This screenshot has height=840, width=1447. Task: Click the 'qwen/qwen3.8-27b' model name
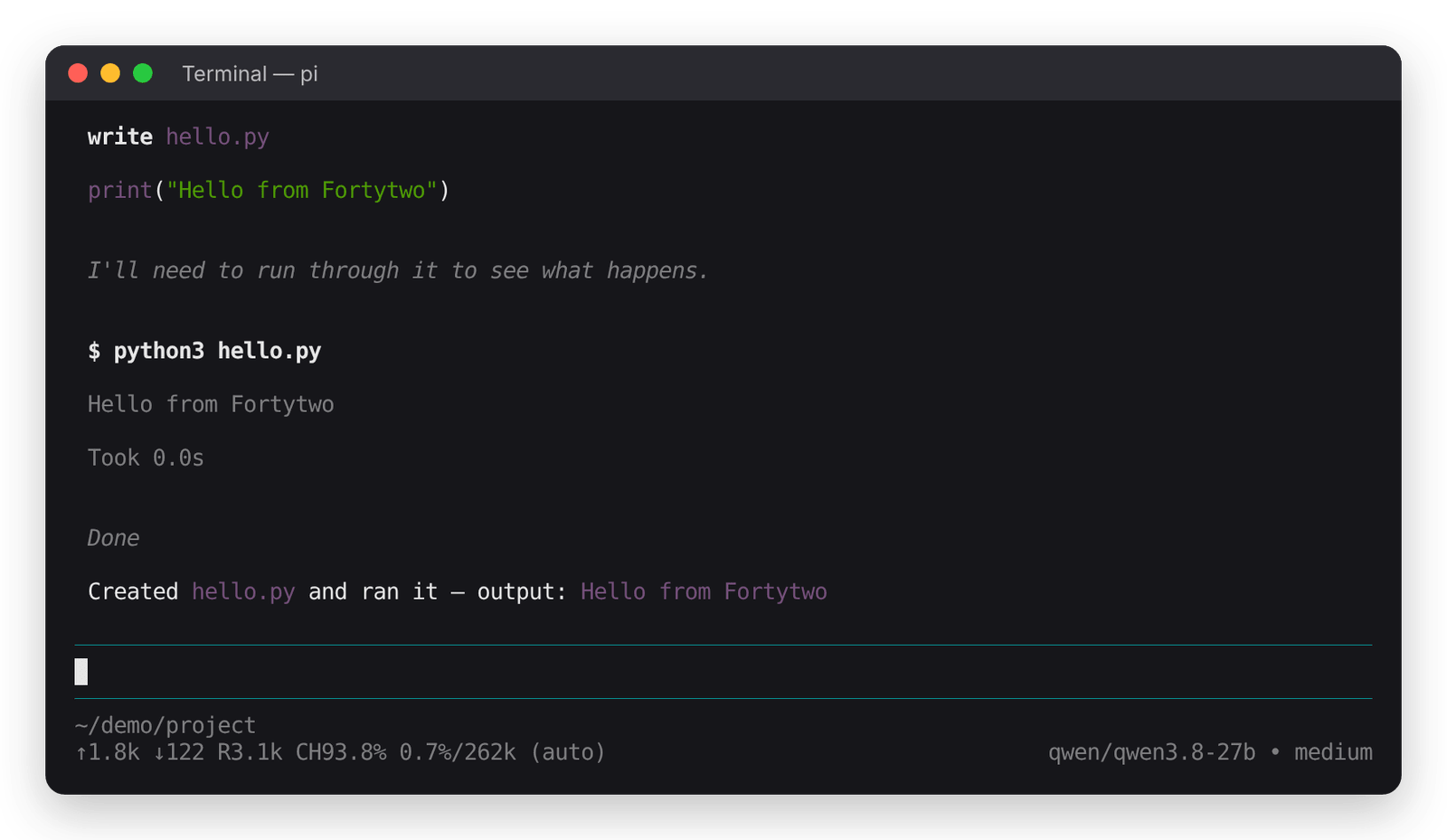click(1152, 752)
